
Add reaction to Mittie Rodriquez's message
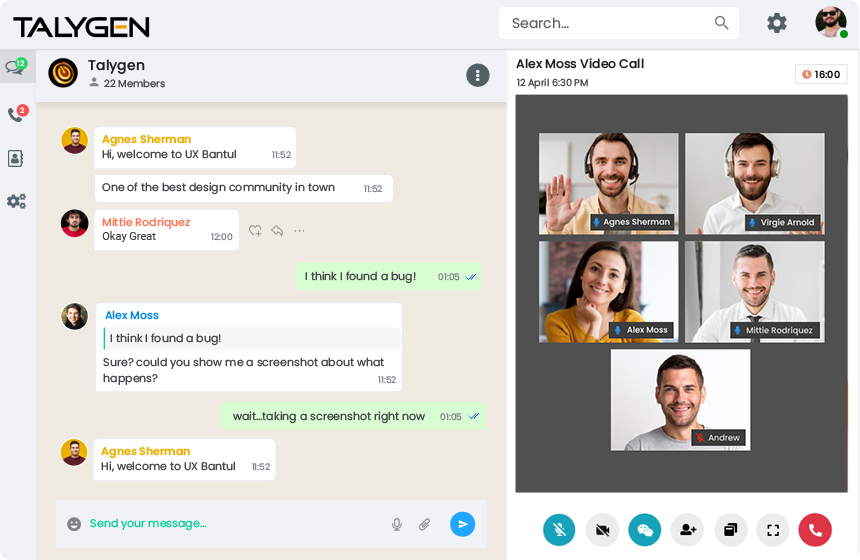point(255,231)
